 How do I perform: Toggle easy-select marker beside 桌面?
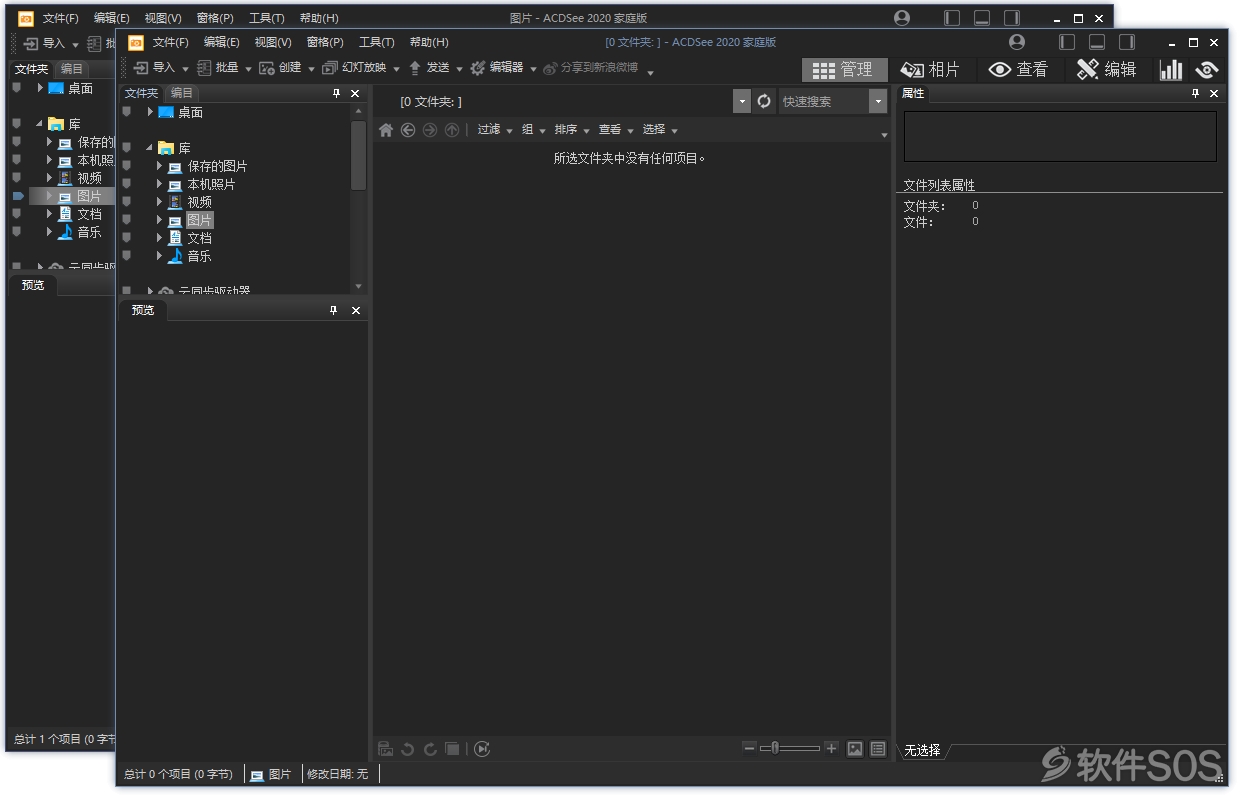[126, 111]
